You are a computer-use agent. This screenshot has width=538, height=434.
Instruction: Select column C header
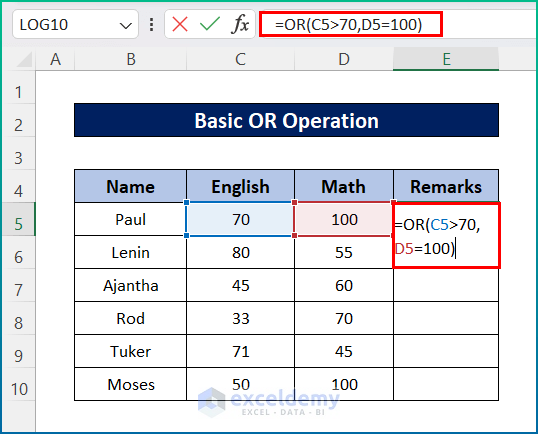click(240, 59)
